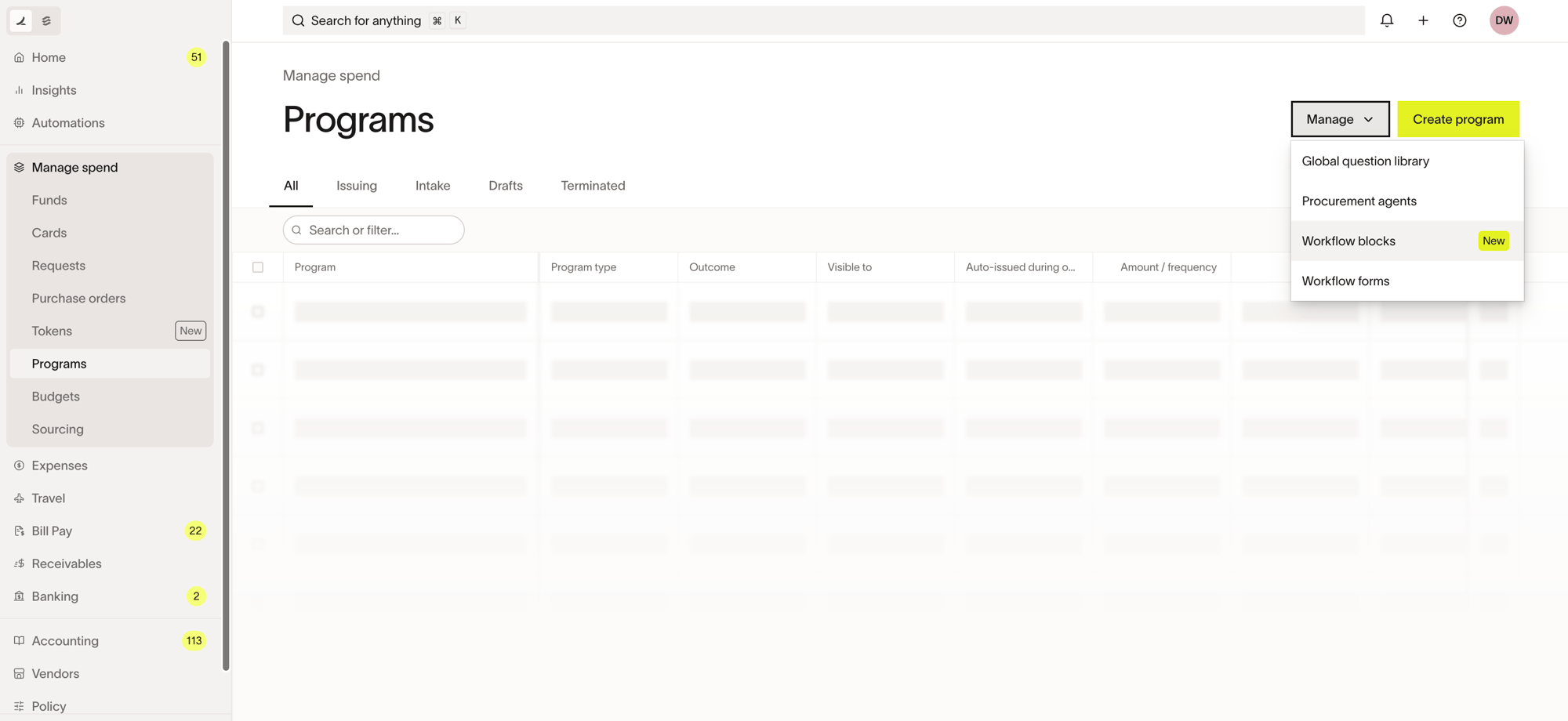Choose Procurement agents from menu

[x=1407, y=201]
